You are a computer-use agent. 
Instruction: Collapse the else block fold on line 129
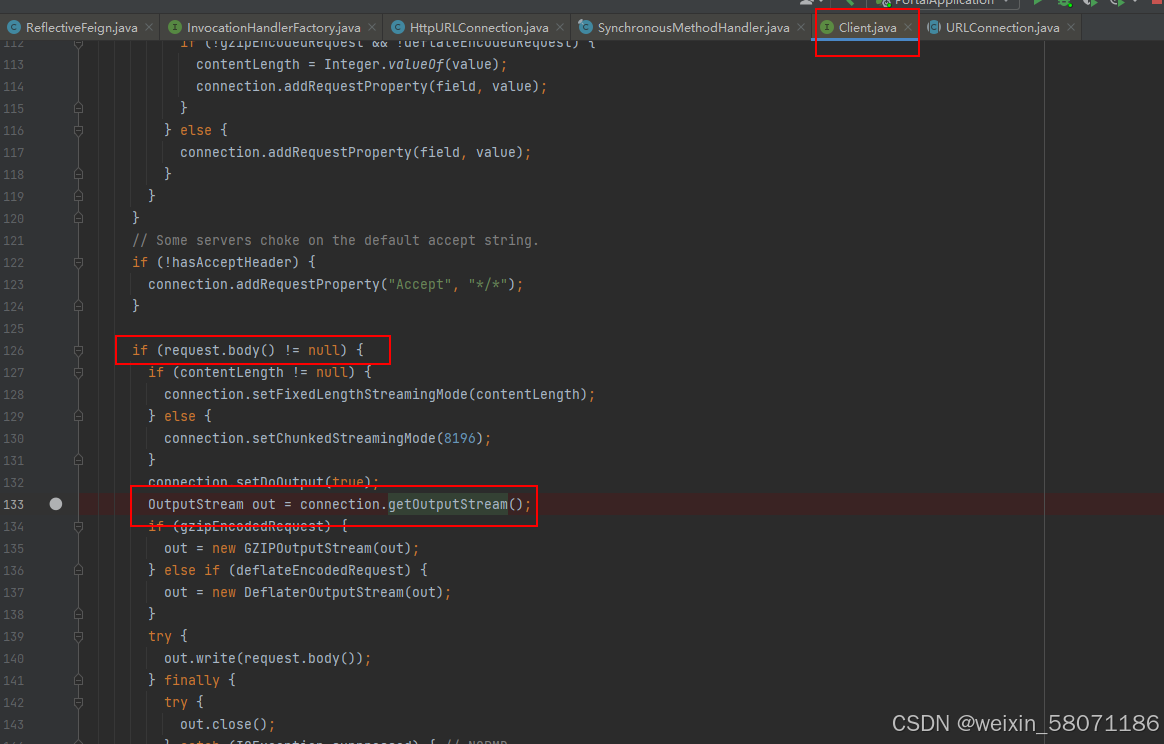tap(78, 417)
